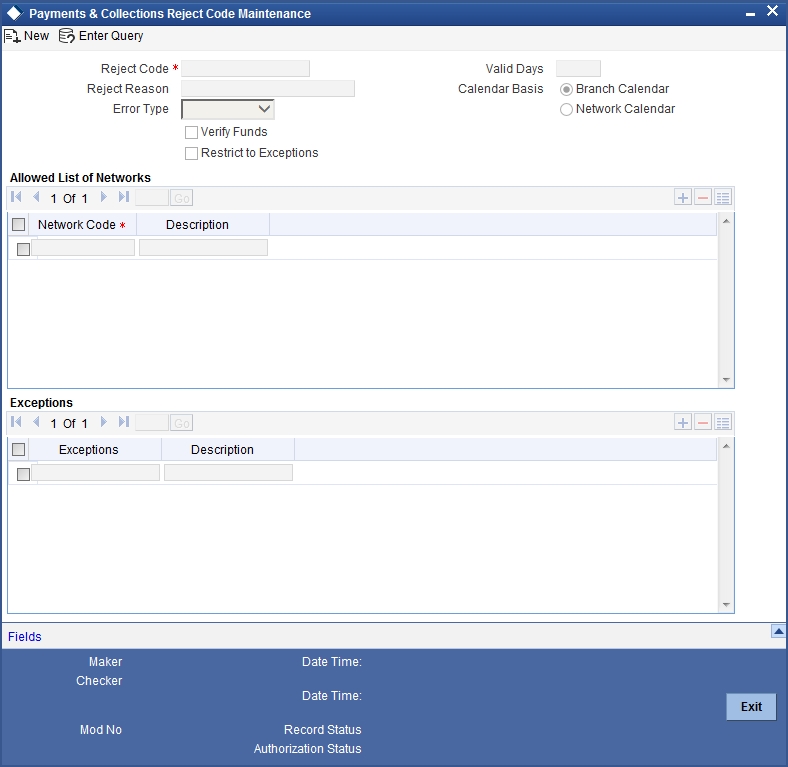Minimize the Reject Code Maintenance window
788x767 pixels.
750,14
